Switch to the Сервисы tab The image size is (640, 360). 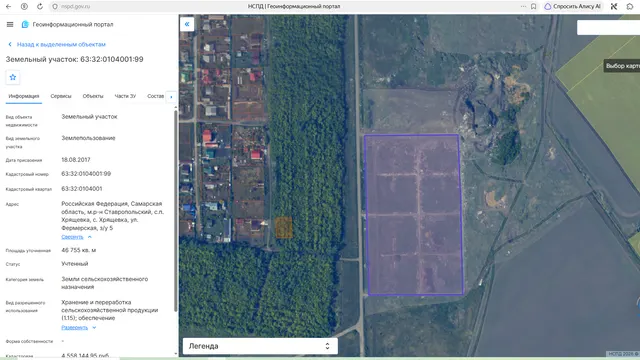(x=61, y=96)
